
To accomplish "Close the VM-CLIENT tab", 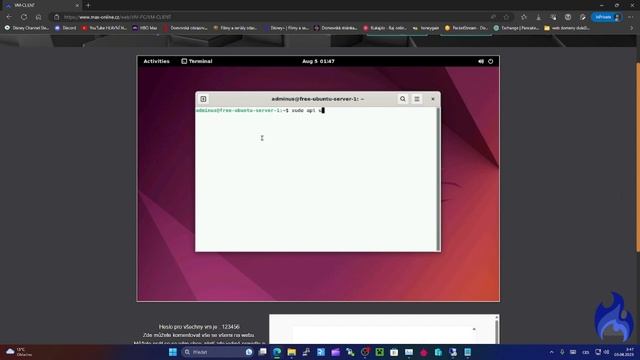I will coord(77,5).
